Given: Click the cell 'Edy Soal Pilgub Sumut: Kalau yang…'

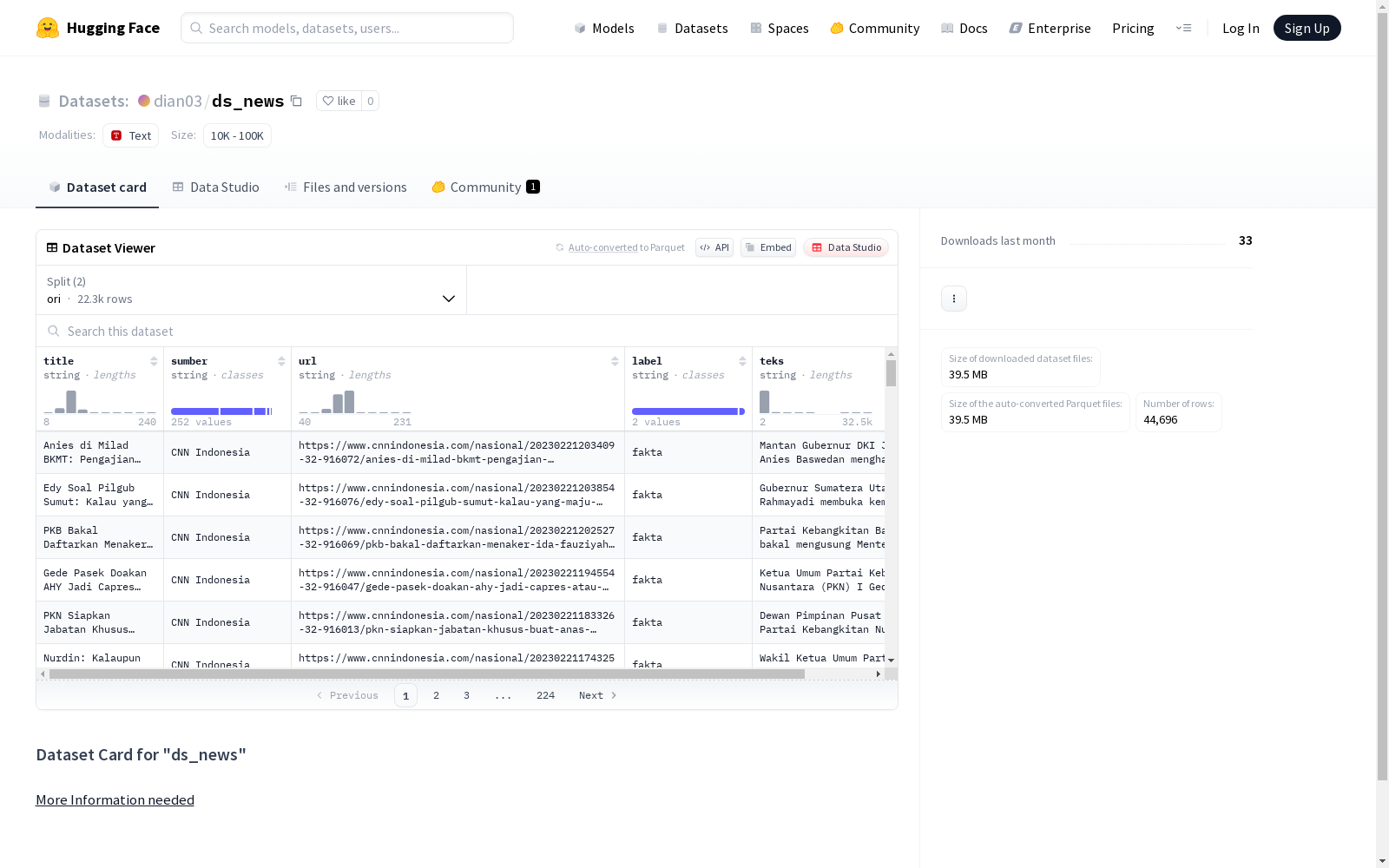Looking at the screenshot, I should [x=100, y=495].
